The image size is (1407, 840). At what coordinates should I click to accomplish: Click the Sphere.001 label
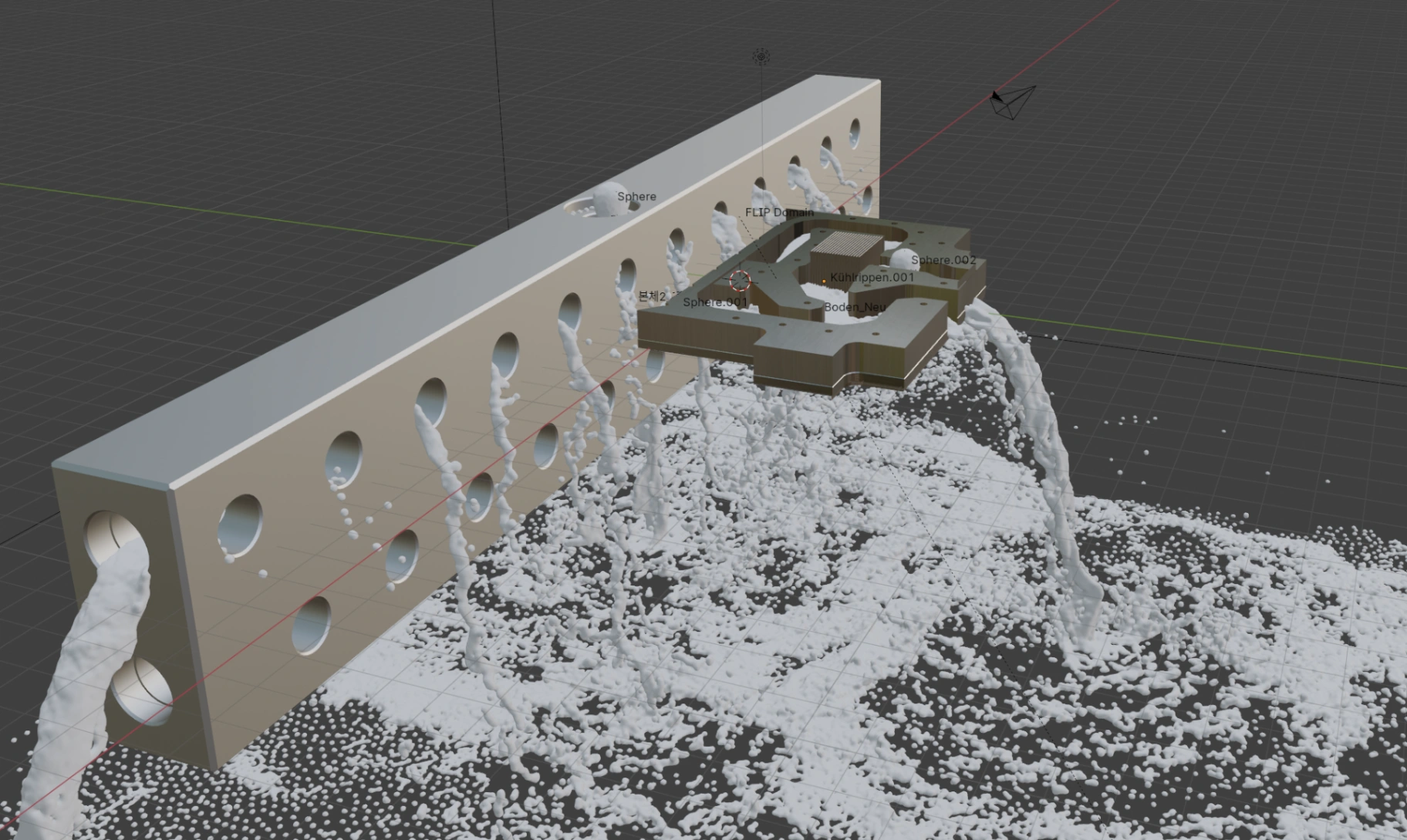pyautogui.click(x=715, y=302)
